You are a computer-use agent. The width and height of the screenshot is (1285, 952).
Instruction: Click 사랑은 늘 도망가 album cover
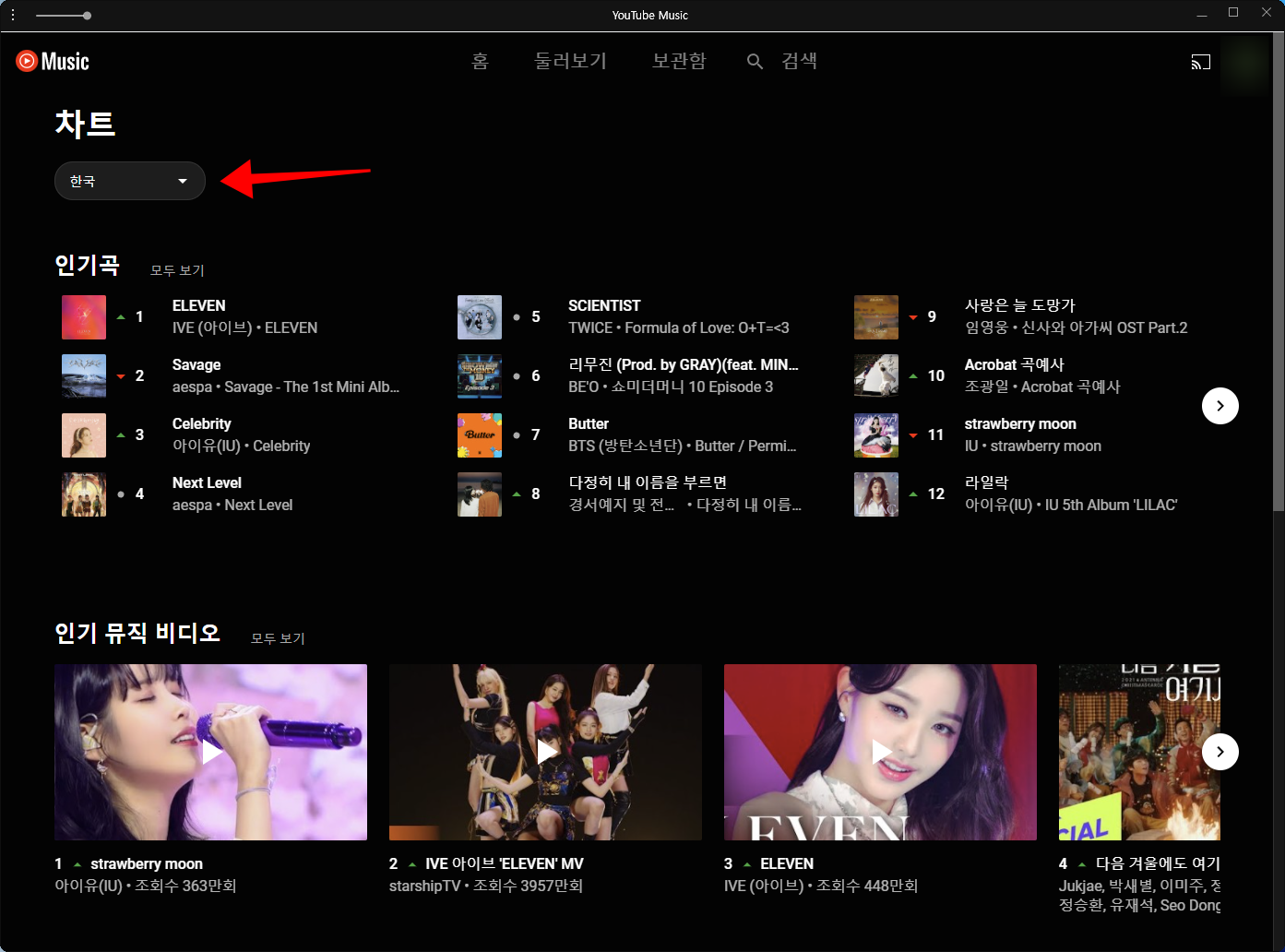tap(876, 317)
